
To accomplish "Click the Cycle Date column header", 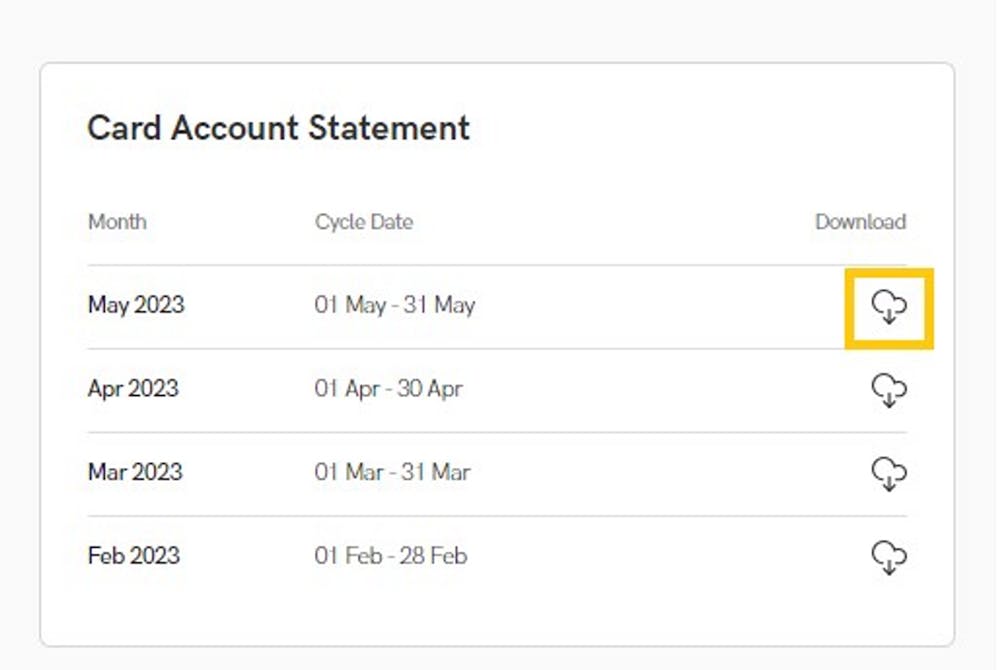I will click(x=364, y=222).
